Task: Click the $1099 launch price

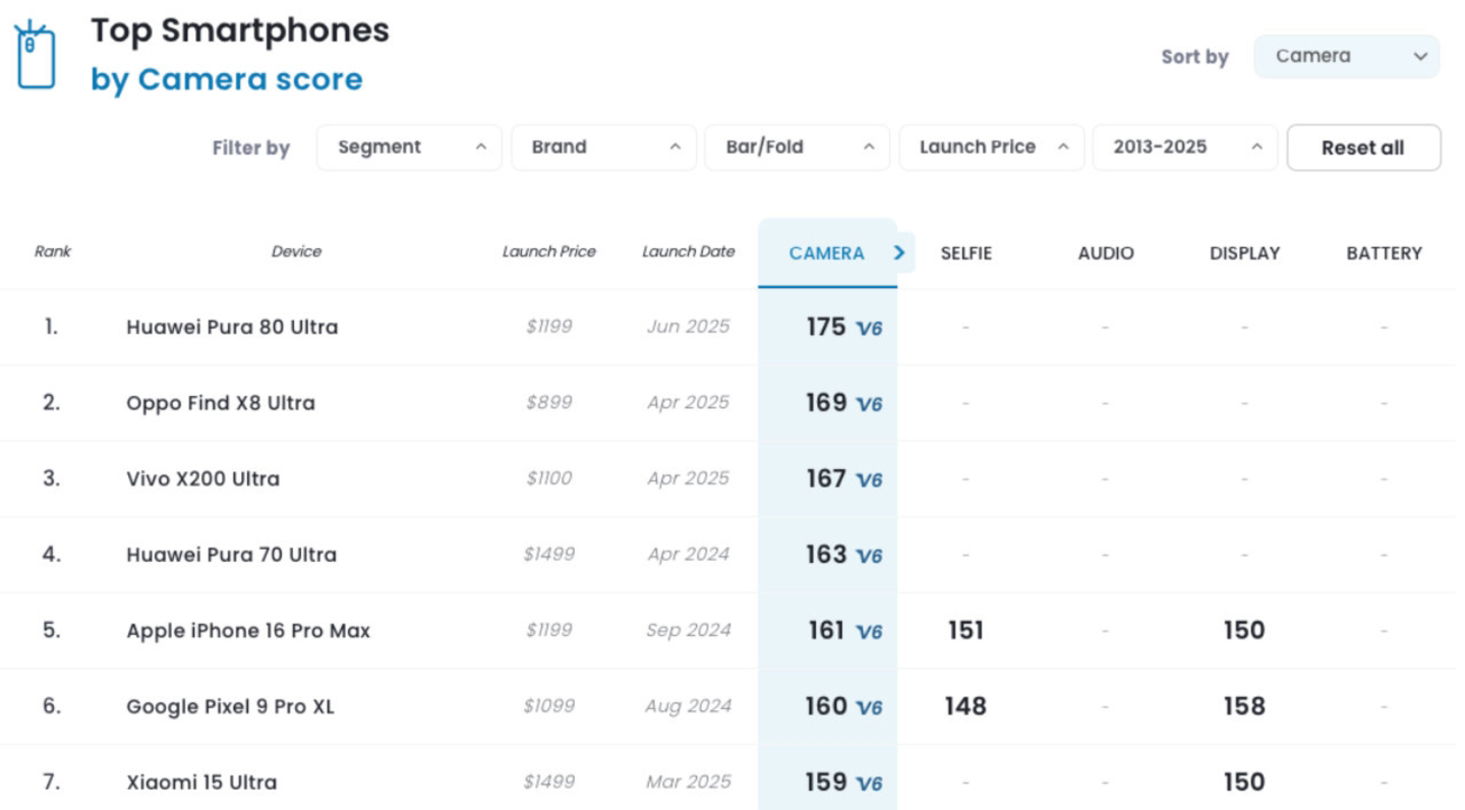Action: (549, 707)
